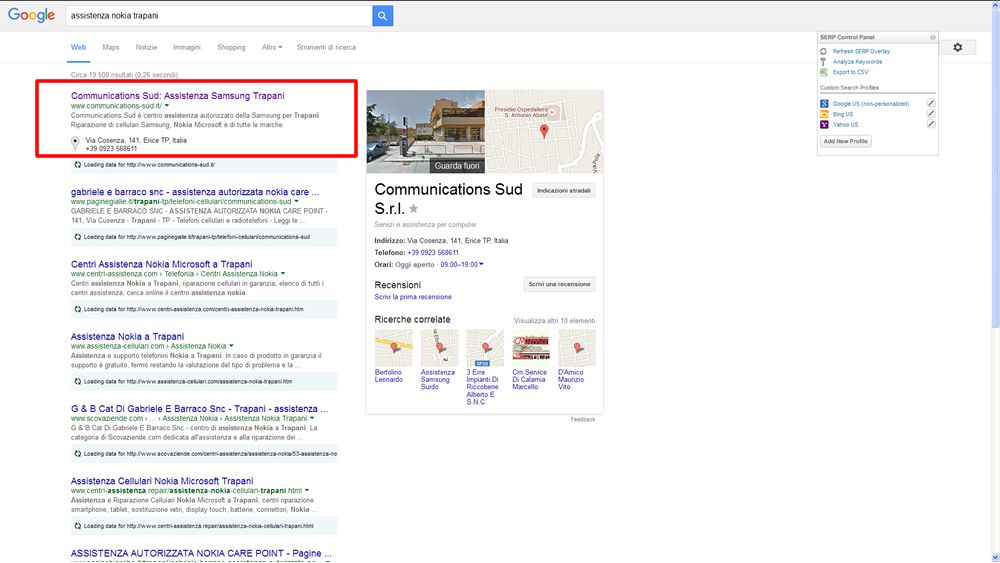Open dropdown arrow beside centri-assistenza.repair URL
The width and height of the screenshot is (1000, 563).
click(x=307, y=491)
